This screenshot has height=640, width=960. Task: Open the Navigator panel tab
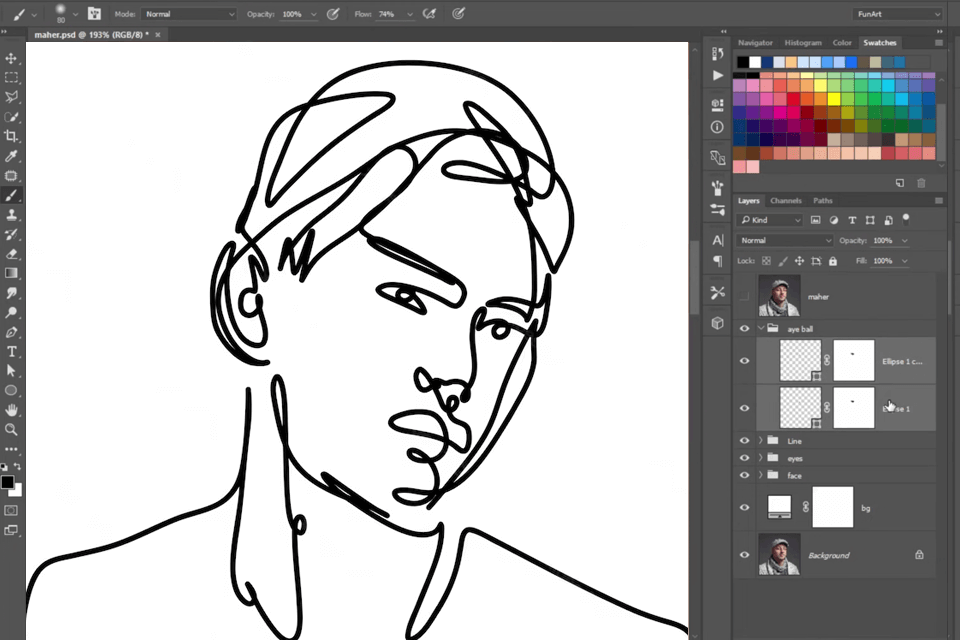point(755,43)
